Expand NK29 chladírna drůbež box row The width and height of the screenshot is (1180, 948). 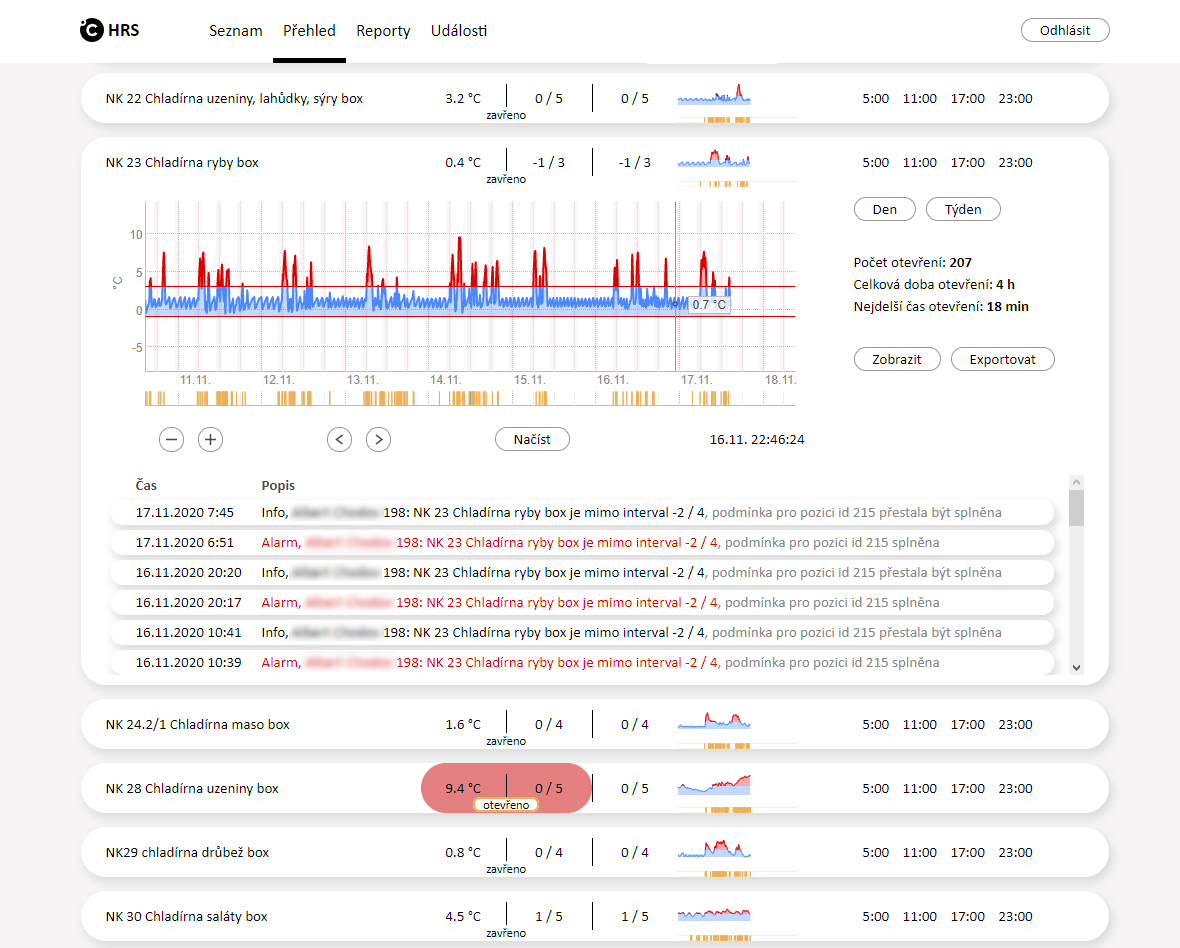(595, 852)
